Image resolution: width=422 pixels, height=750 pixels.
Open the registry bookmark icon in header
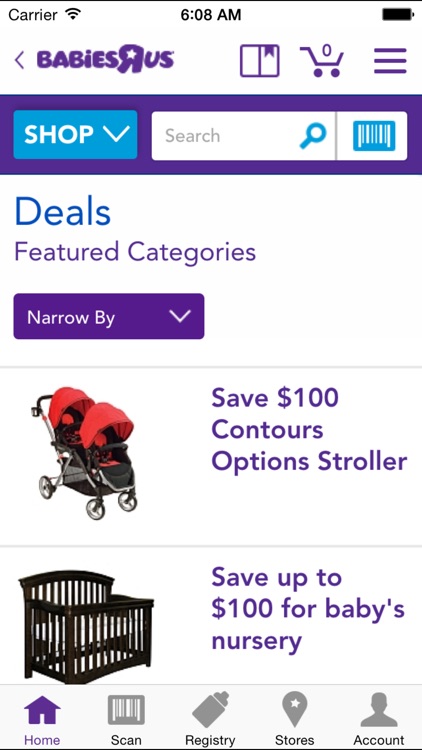pos(259,61)
